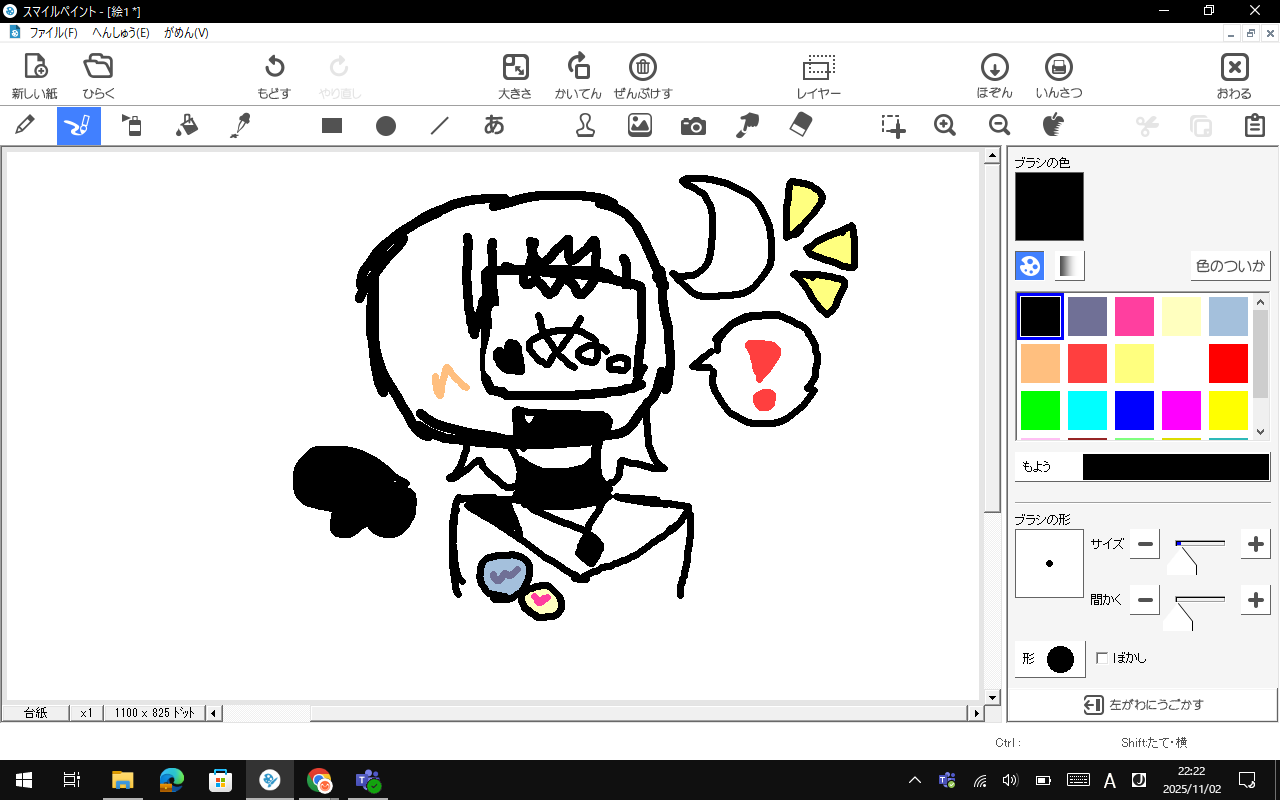
Task: Click the zoom in magnifier icon
Action: pyautogui.click(x=945, y=125)
